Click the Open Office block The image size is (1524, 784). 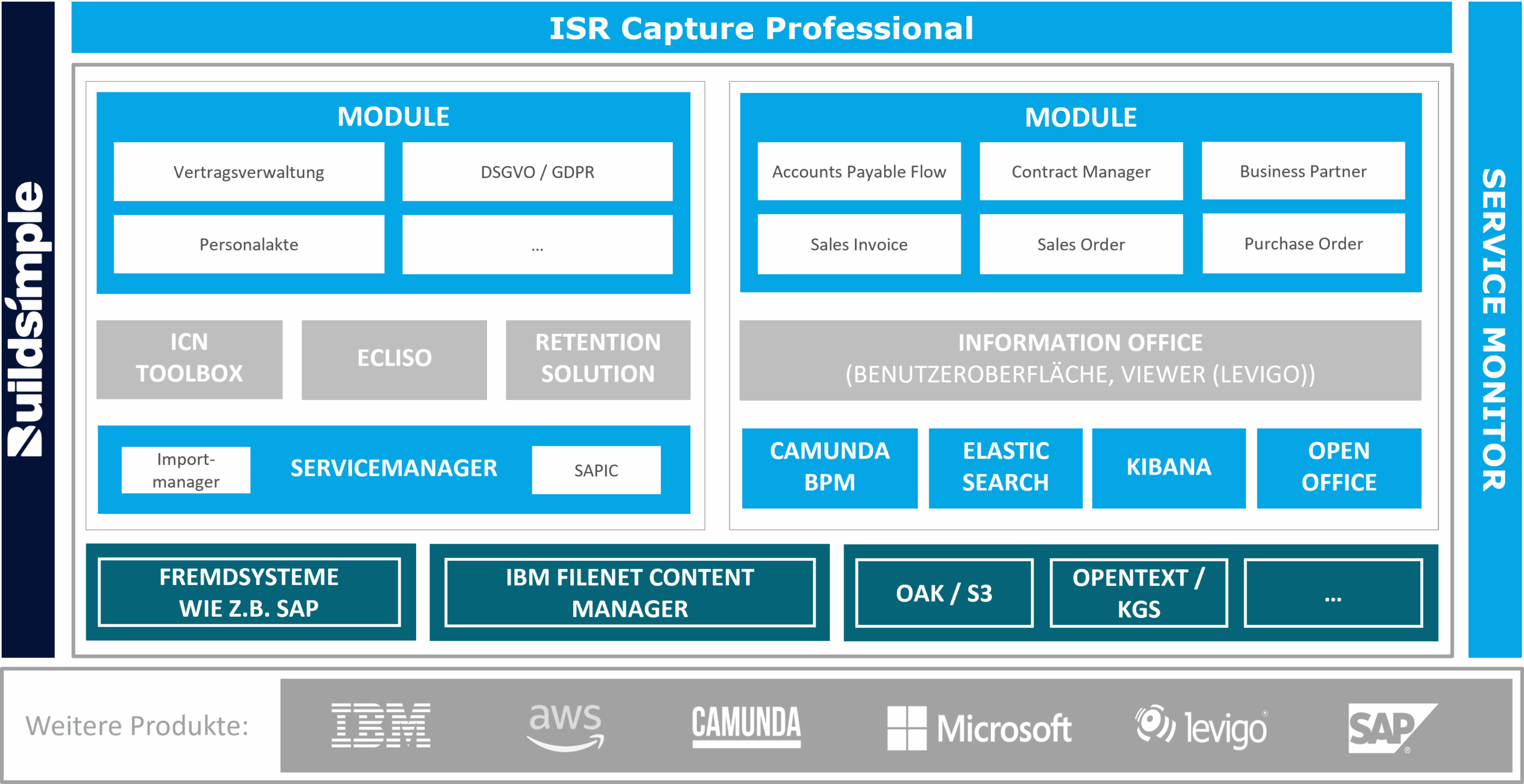click(x=1339, y=468)
